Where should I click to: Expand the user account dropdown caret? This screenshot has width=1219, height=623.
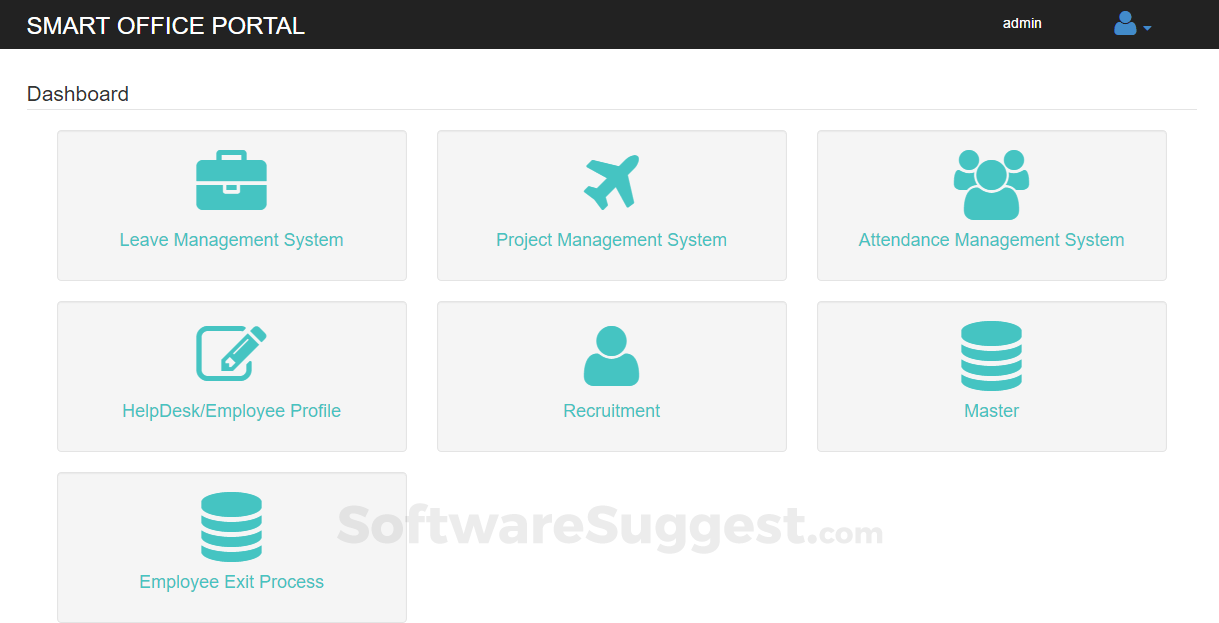point(1147,28)
